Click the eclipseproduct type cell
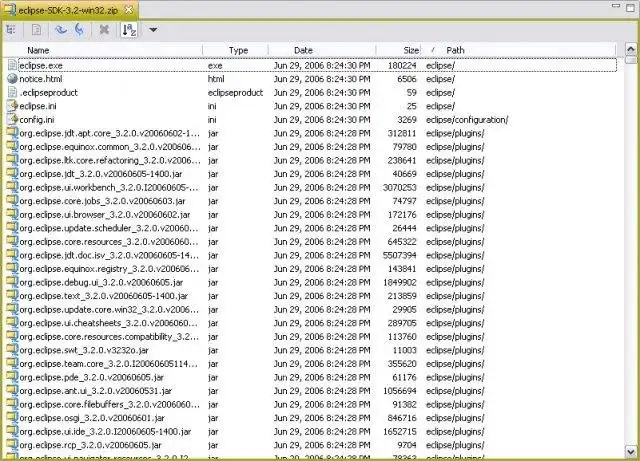Screen dimensions: 640x461 pos(236,93)
